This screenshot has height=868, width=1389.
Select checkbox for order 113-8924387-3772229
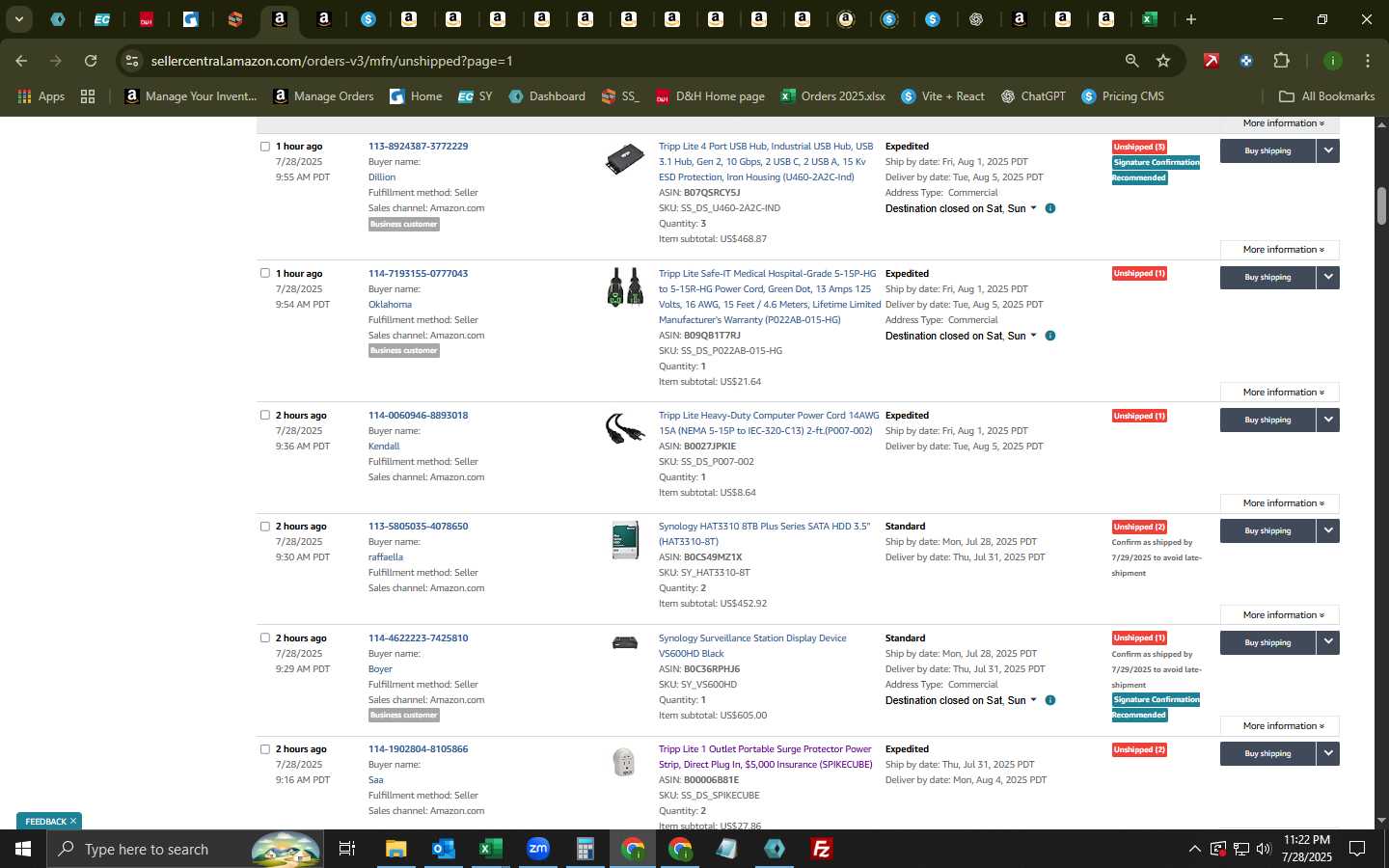pos(265,147)
